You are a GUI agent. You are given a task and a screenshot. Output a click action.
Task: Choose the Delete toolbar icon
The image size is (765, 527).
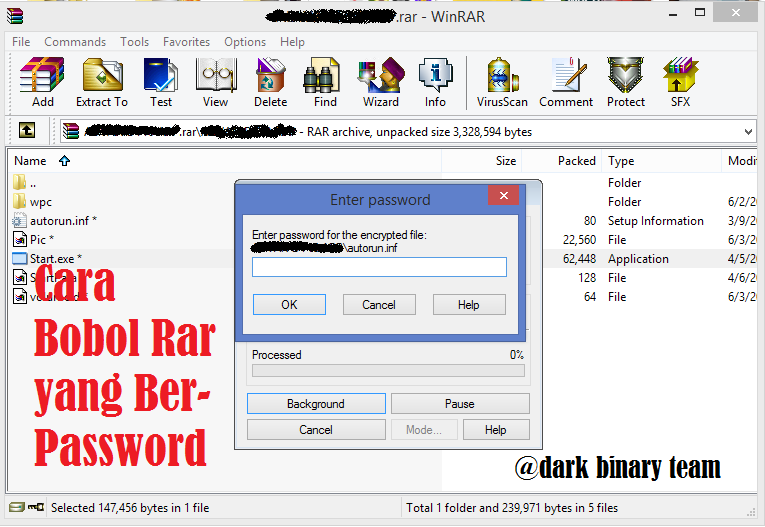(x=270, y=81)
